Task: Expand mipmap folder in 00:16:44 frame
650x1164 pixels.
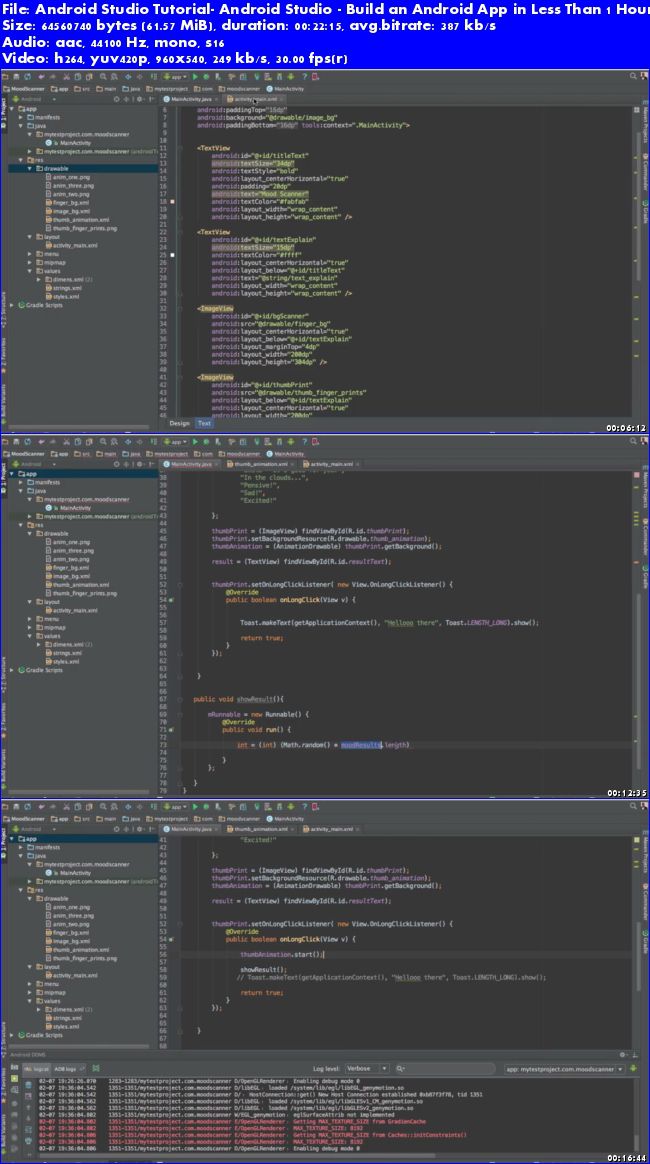Action: 30,992
